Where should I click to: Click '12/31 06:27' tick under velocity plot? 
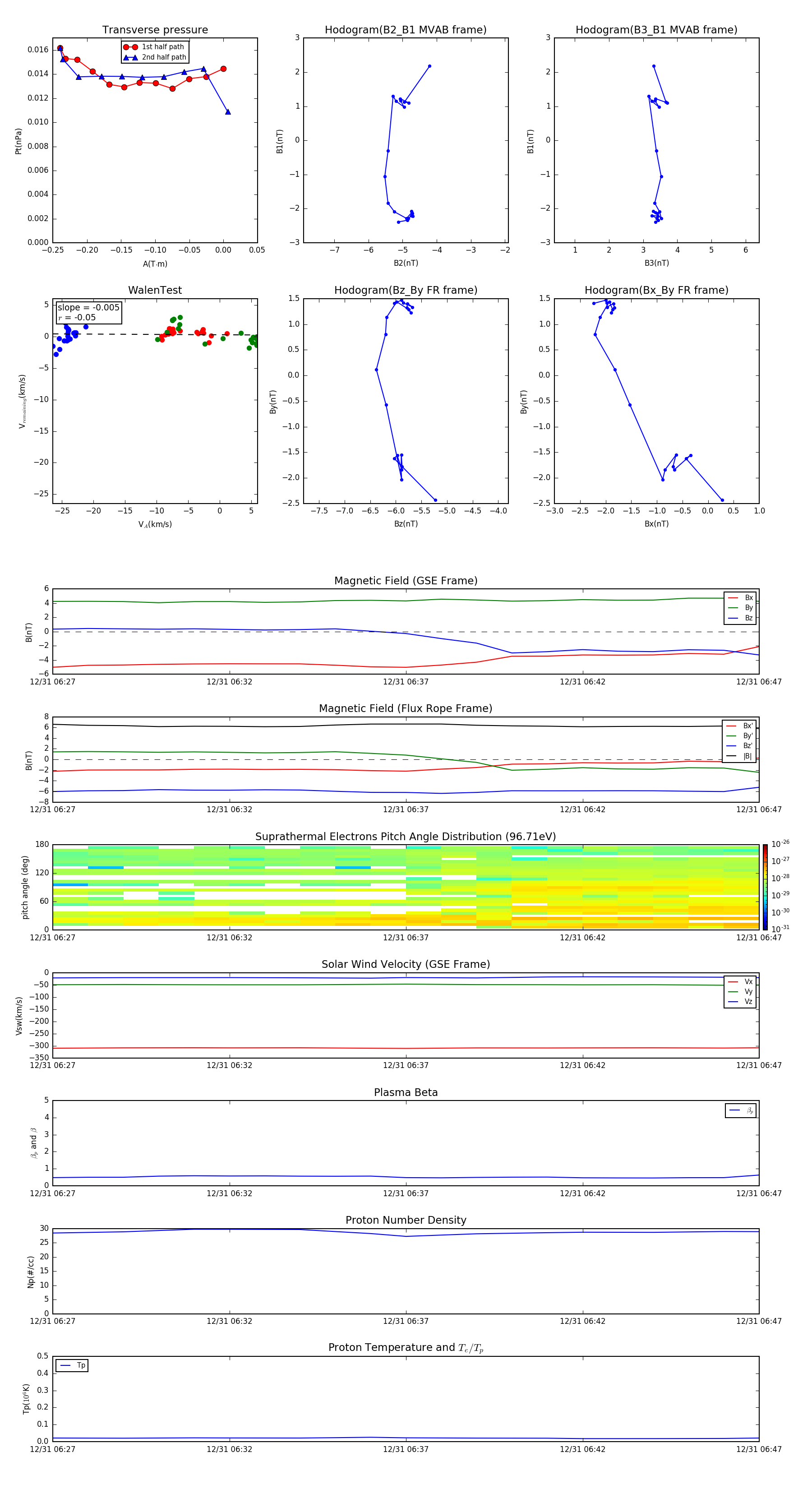tap(53, 1065)
